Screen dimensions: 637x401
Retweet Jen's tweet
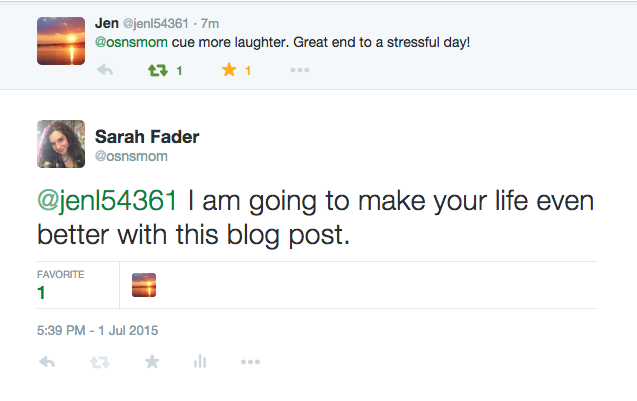(x=158, y=71)
